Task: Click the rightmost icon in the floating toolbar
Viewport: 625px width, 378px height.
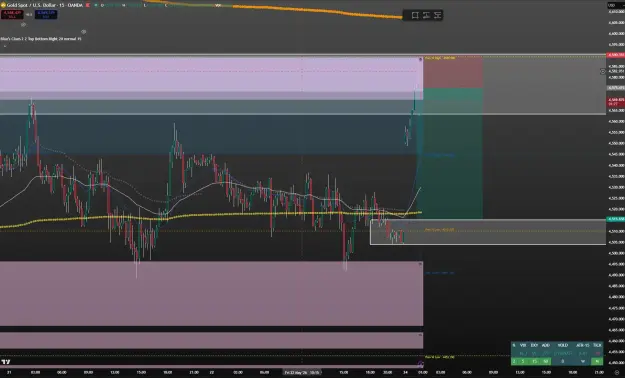Action: [x=437, y=15]
